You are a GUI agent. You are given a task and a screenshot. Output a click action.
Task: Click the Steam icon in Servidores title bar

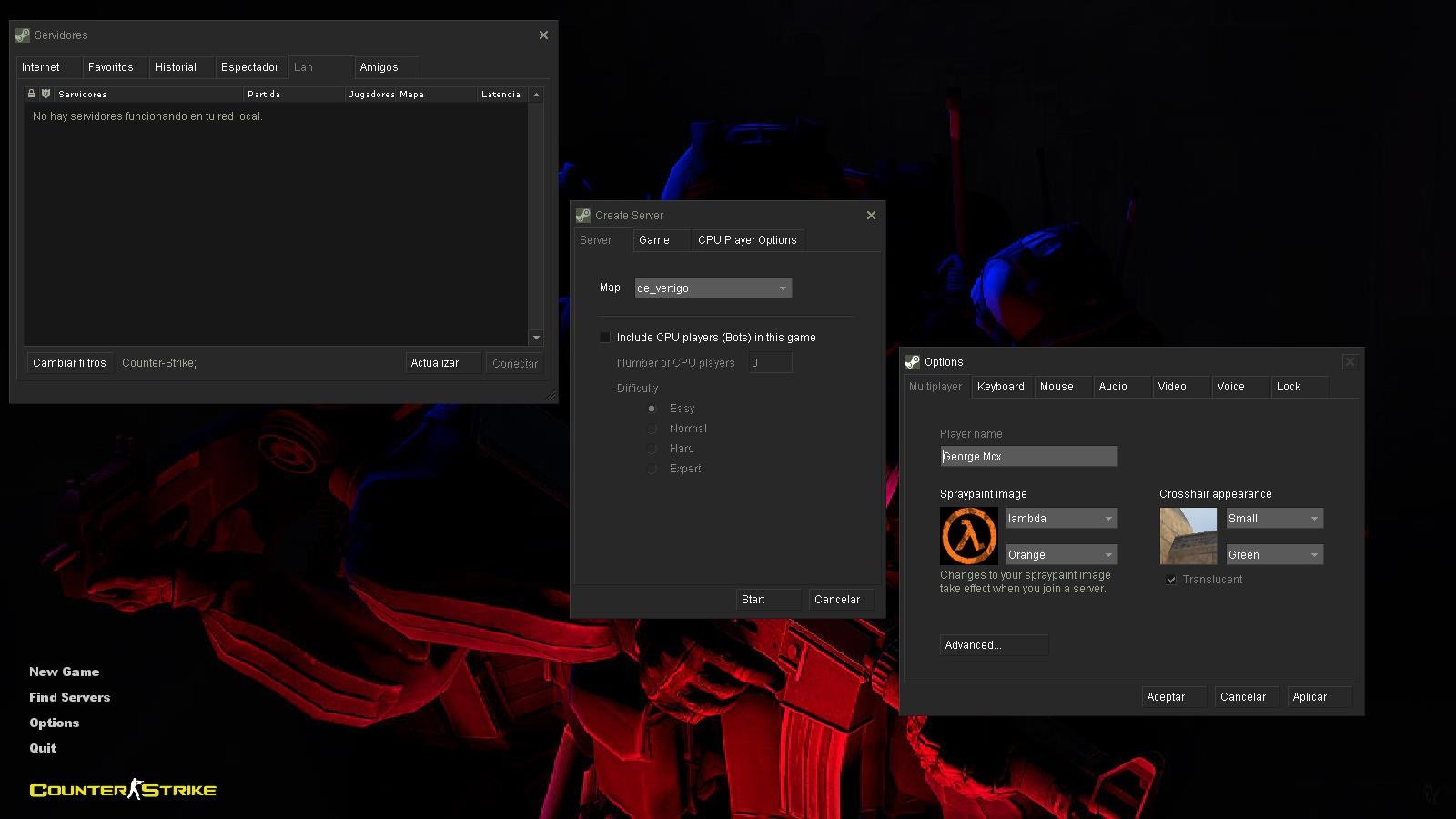pos(23,35)
